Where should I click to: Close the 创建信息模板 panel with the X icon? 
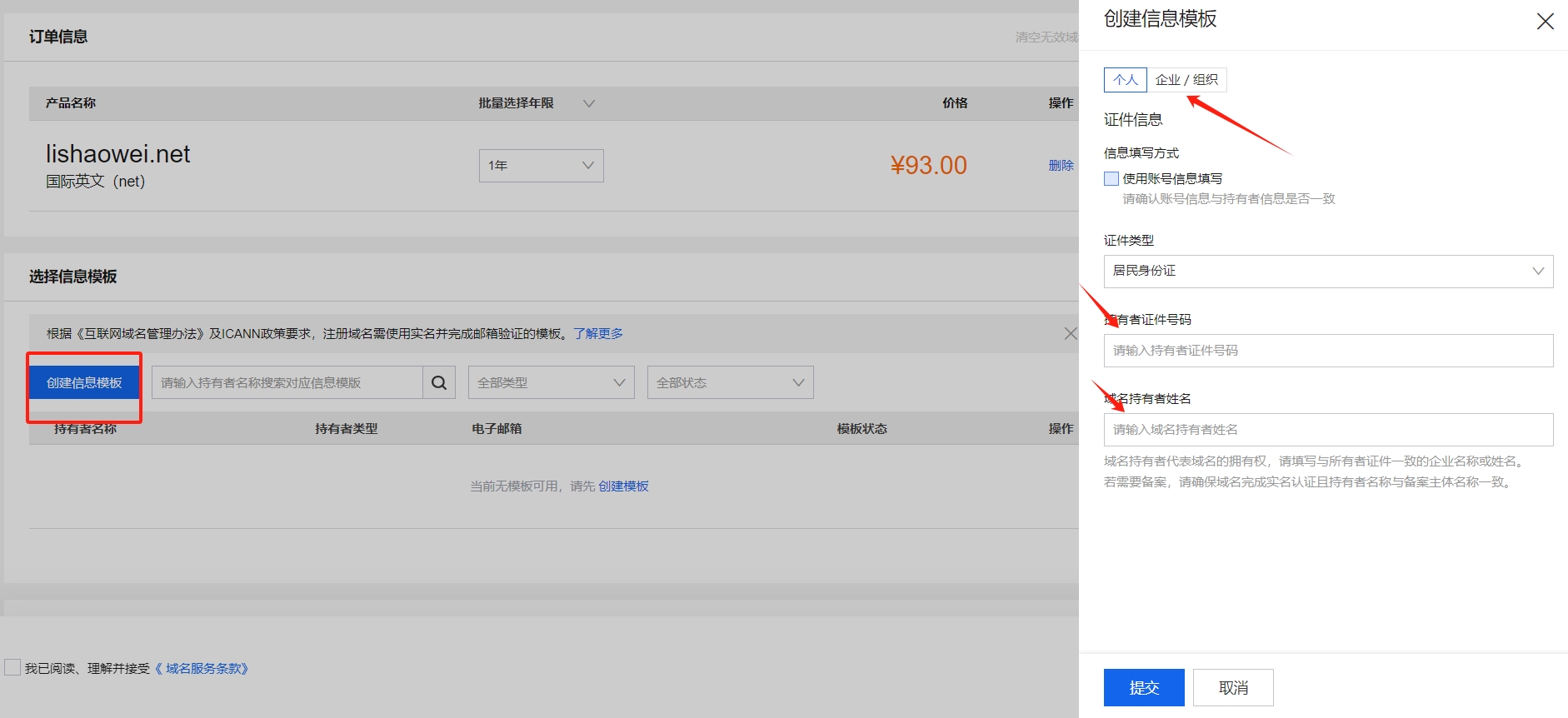[1545, 22]
